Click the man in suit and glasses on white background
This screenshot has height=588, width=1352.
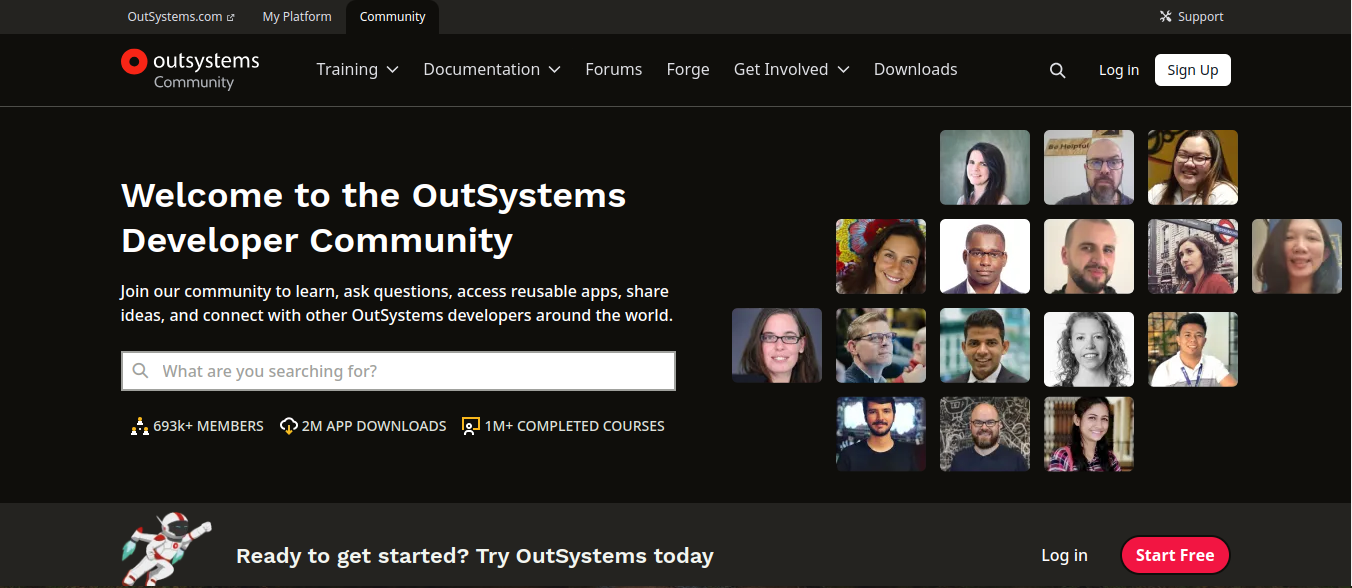985,256
